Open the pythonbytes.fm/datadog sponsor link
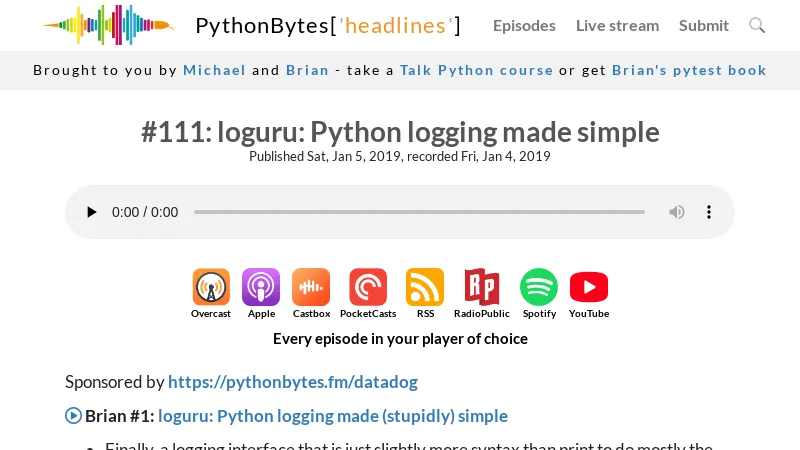 [292, 381]
